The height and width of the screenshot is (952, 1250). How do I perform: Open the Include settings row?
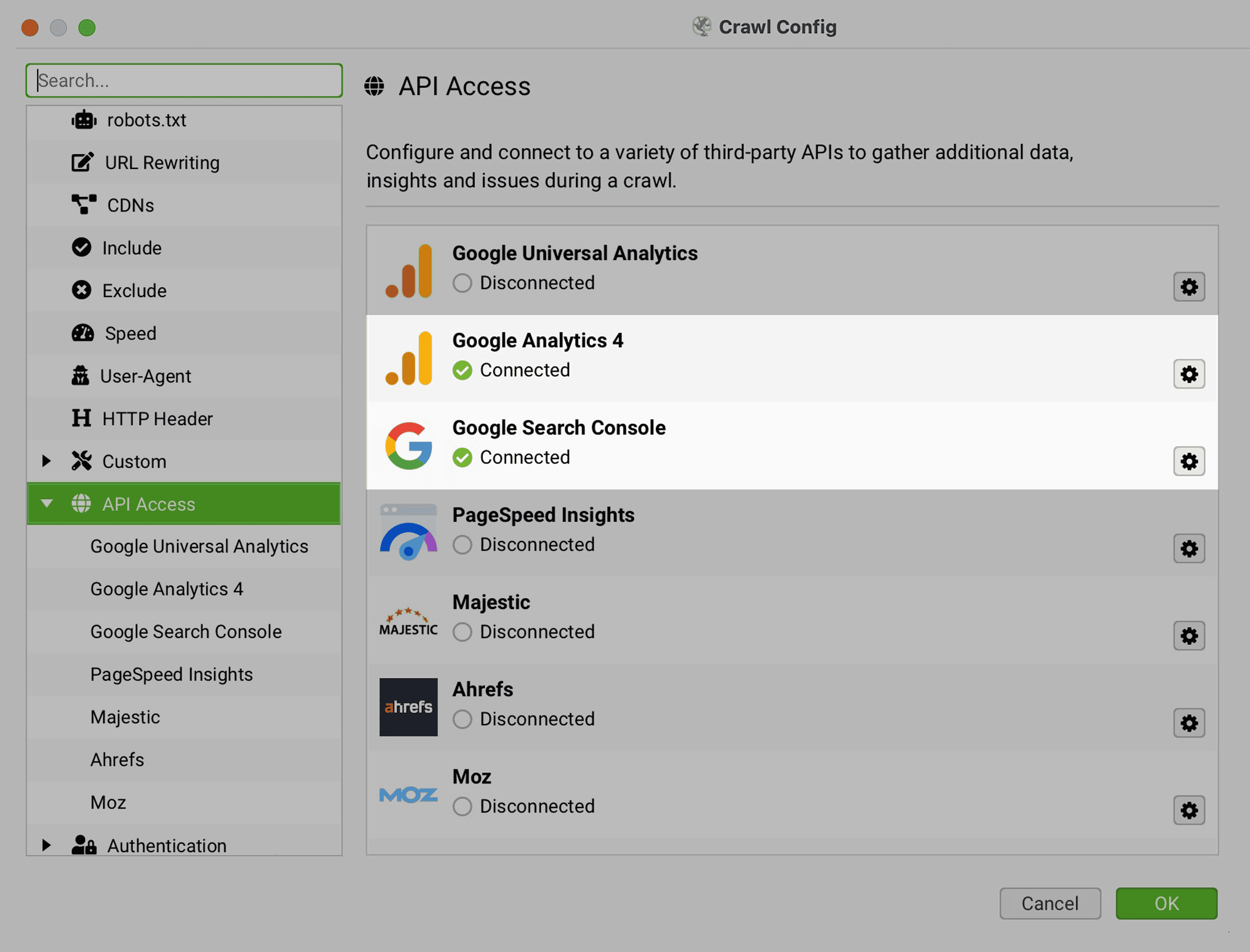tap(184, 247)
